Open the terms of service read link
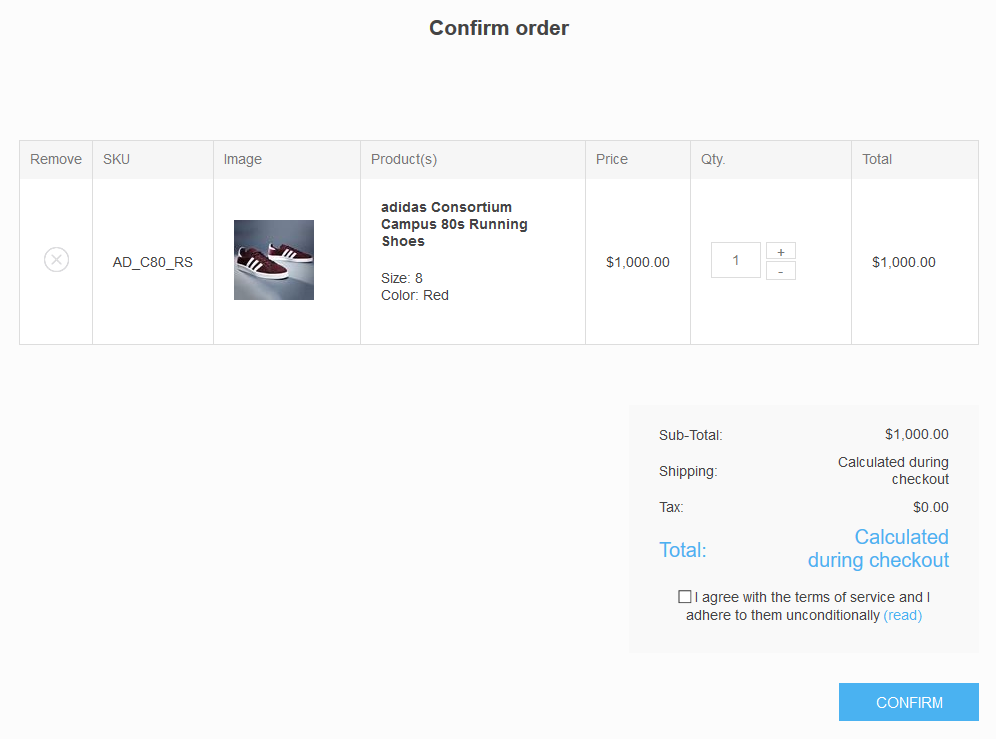 (902, 615)
